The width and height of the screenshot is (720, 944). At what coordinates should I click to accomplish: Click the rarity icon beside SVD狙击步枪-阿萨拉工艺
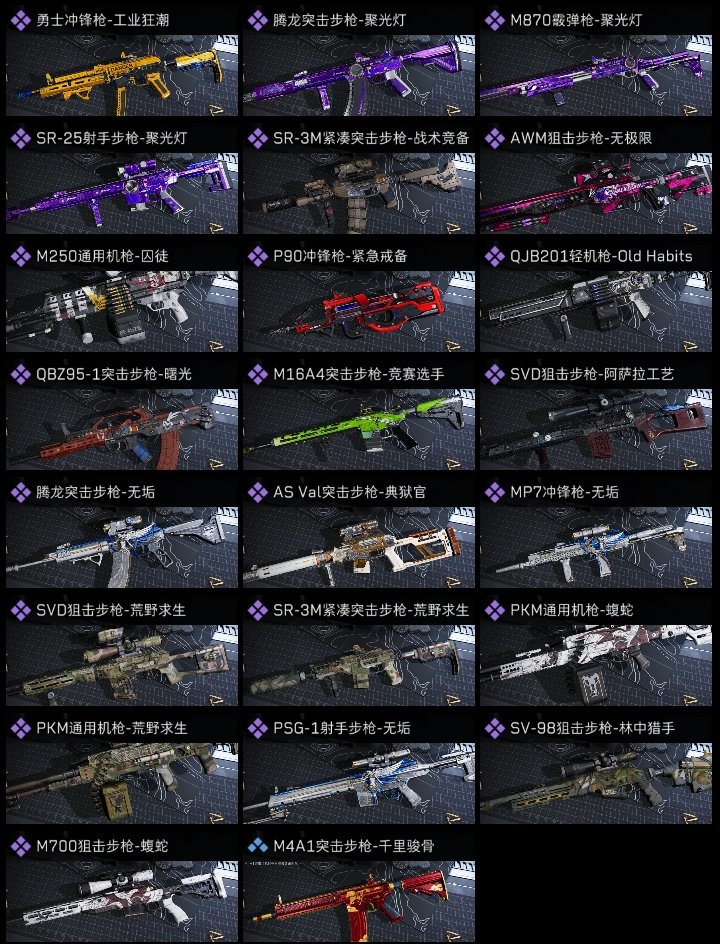(495, 374)
